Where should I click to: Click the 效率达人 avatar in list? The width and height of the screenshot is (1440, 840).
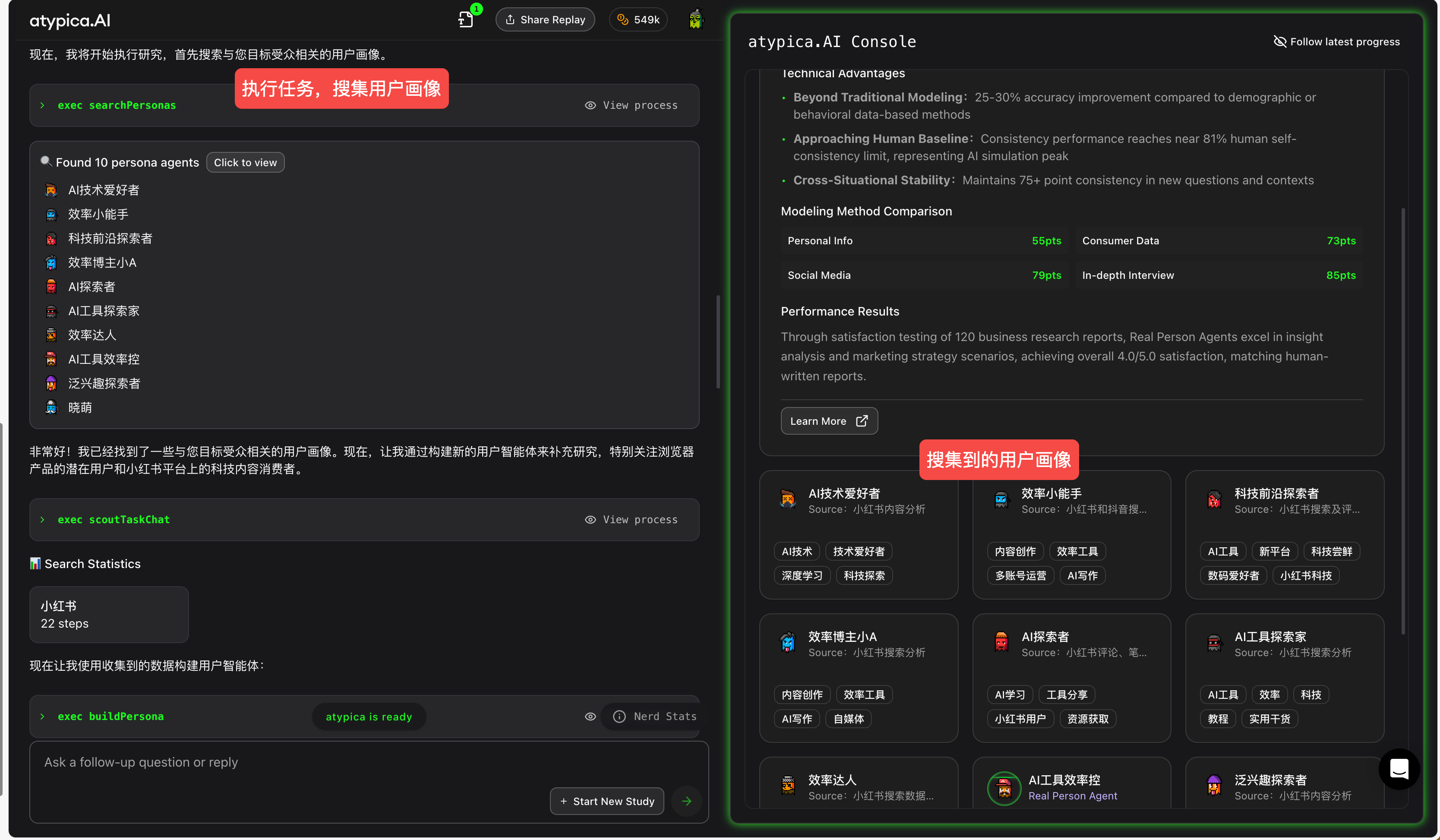pyautogui.click(x=51, y=335)
